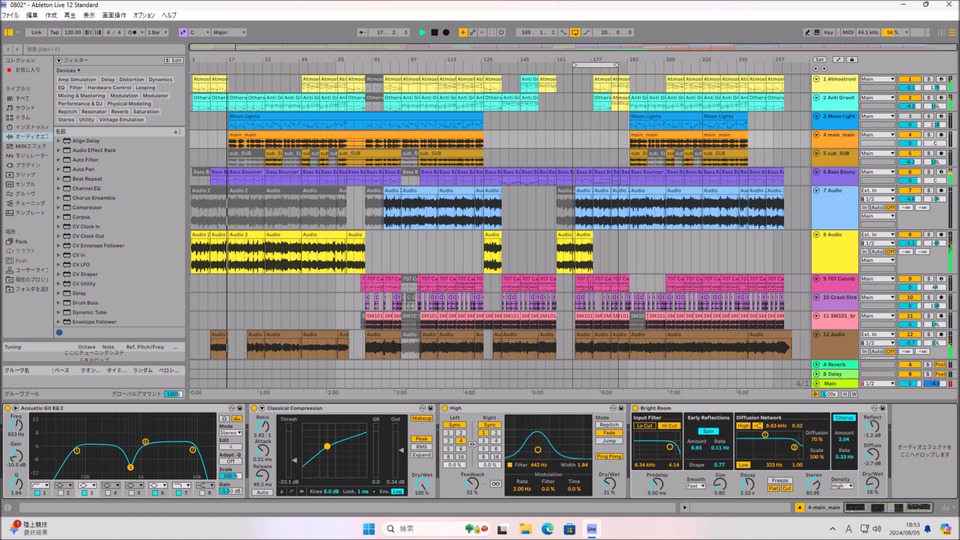960x540 pixels.
Task: Select RMS mode on compressor
Action: tap(421, 447)
